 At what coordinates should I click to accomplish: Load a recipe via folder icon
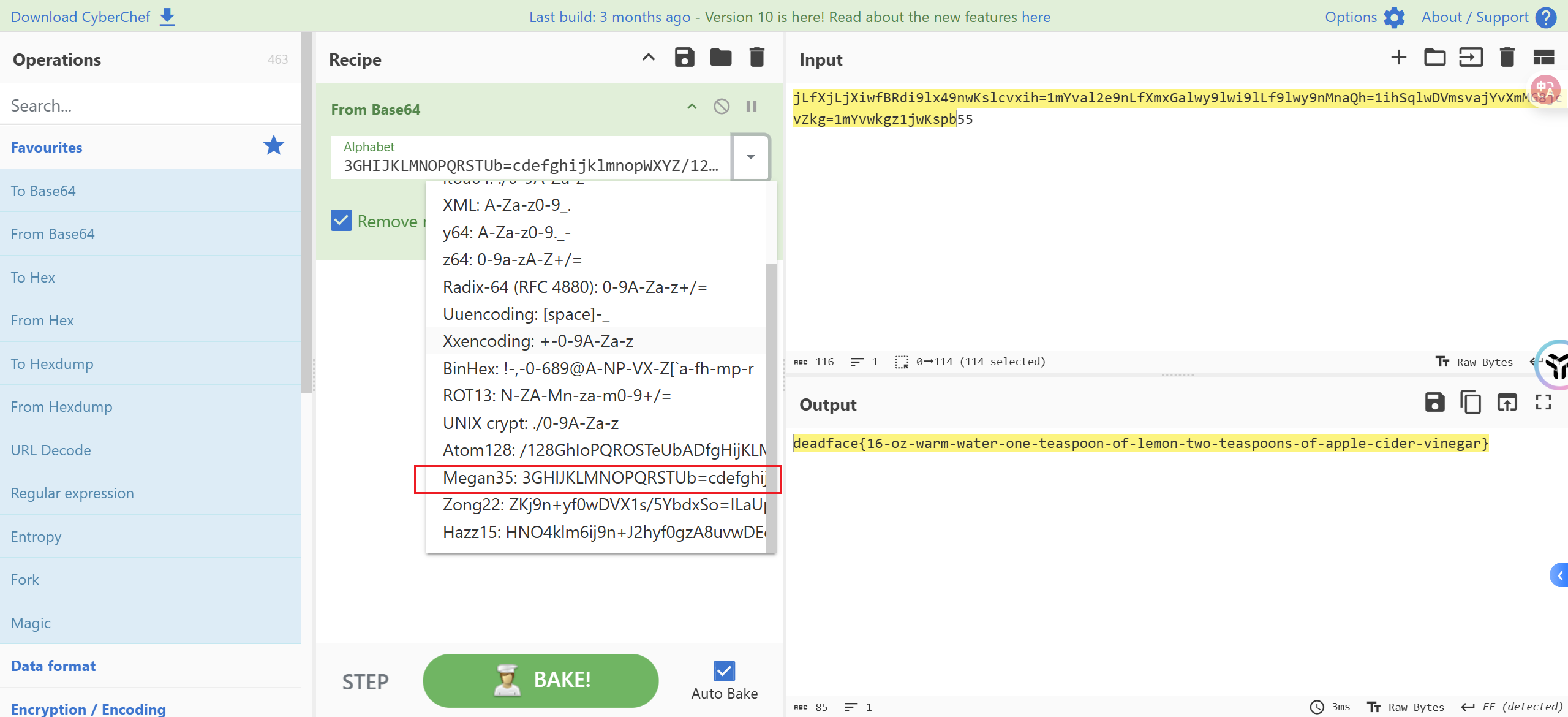tap(720, 58)
